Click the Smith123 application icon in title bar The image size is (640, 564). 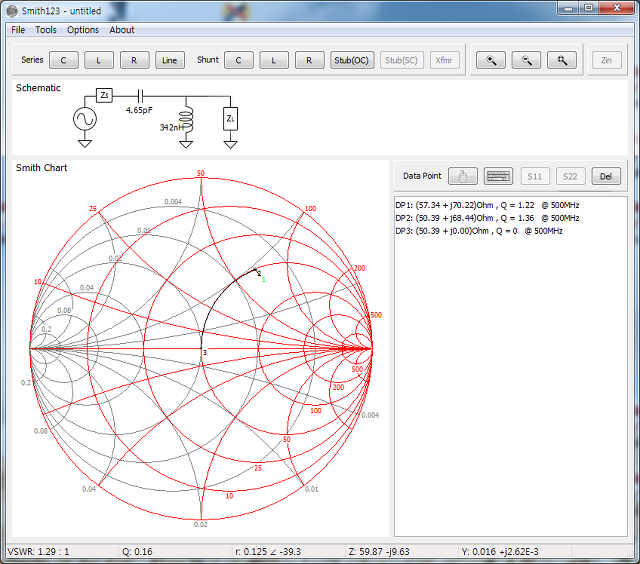[13, 11]
